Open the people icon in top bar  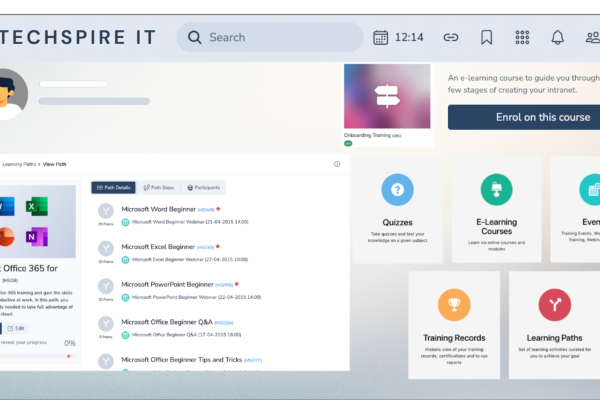coord(590,38)
